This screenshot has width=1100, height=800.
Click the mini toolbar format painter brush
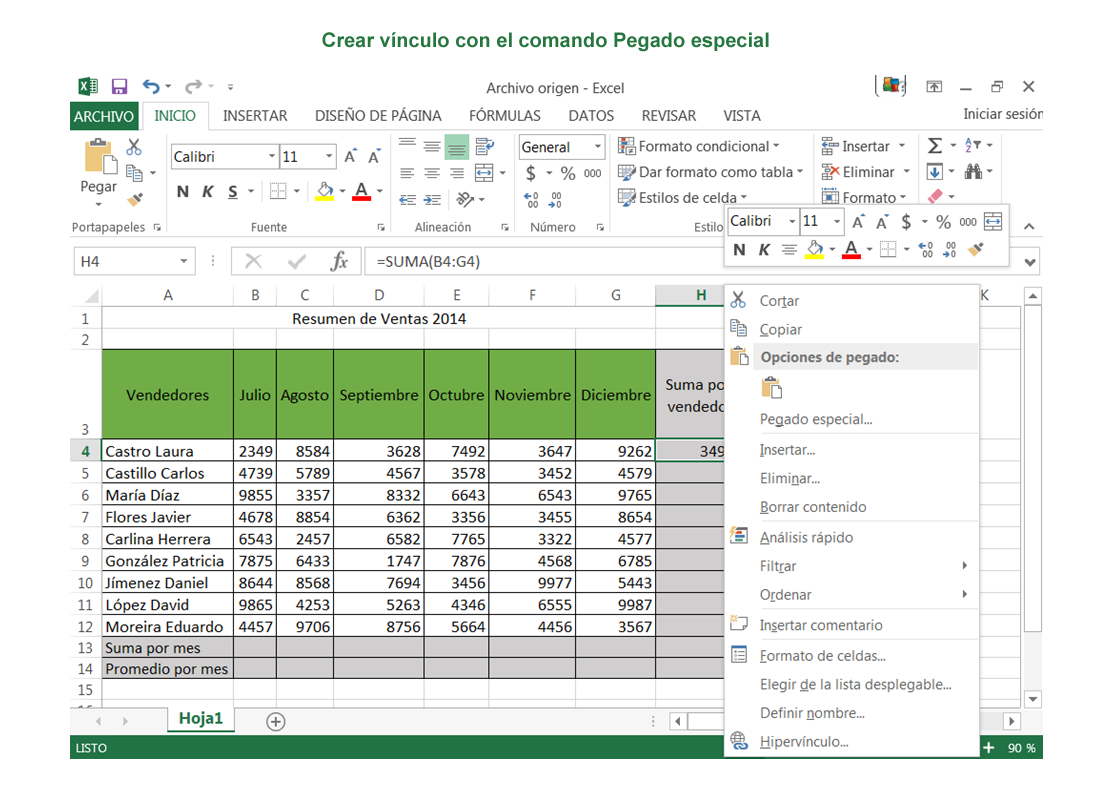click(976, 250)
